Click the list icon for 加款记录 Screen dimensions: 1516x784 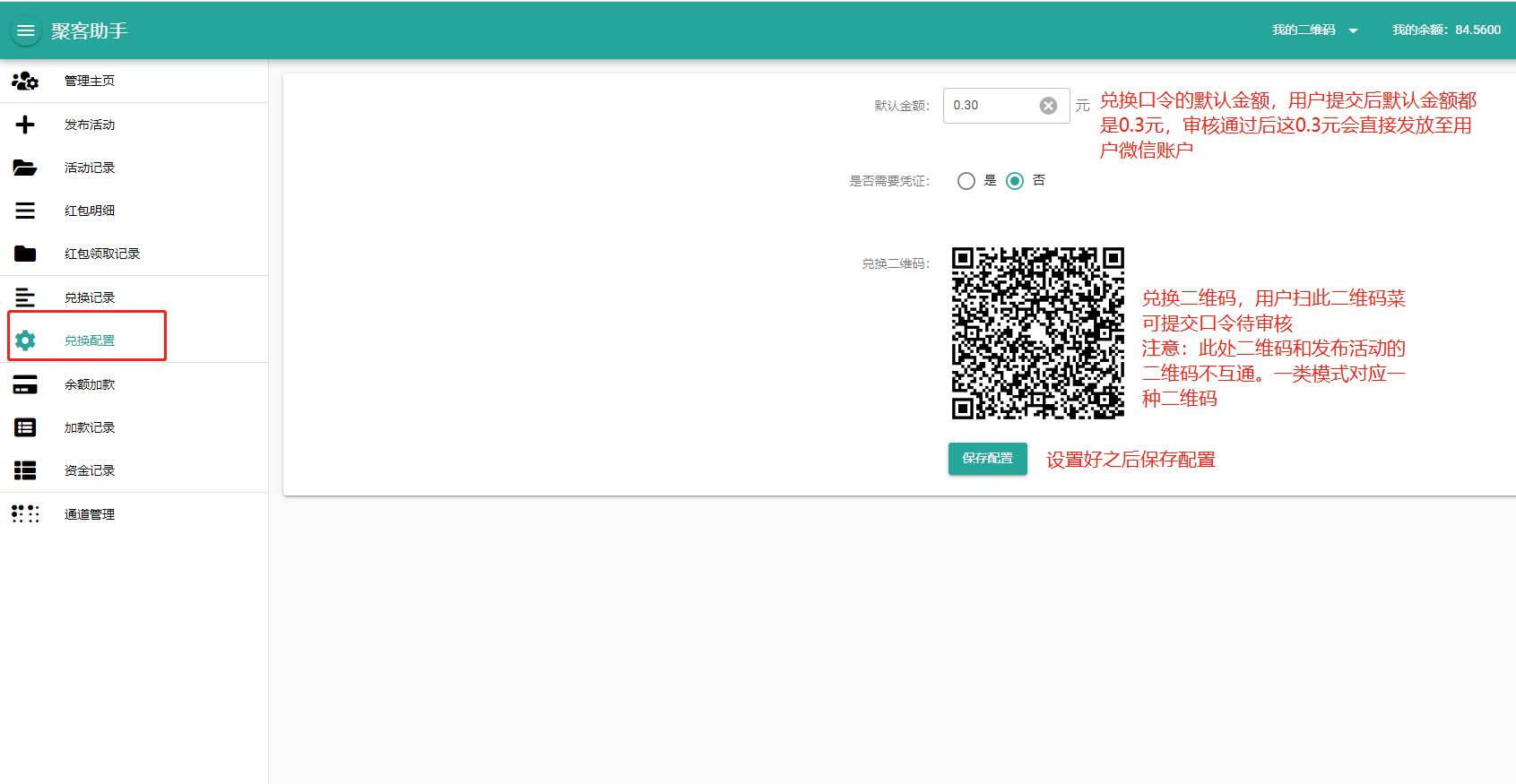[25, 427]
